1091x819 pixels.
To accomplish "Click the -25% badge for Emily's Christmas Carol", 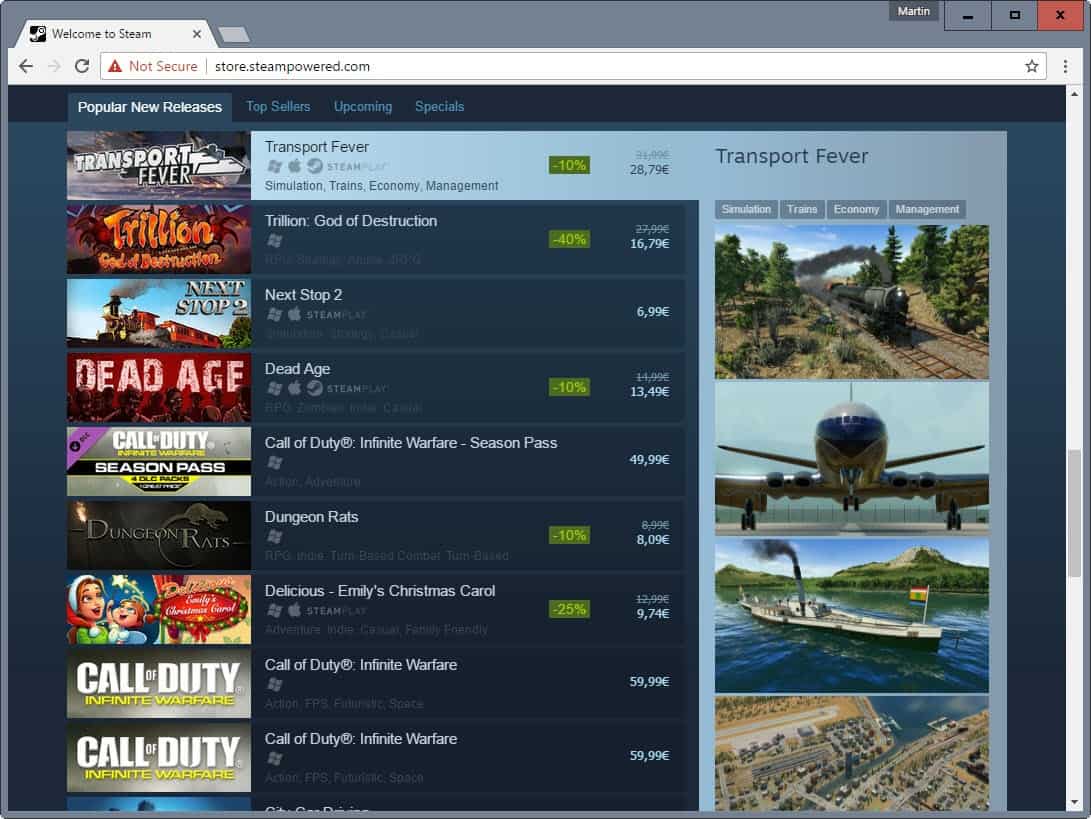I will tap(568, 609).
